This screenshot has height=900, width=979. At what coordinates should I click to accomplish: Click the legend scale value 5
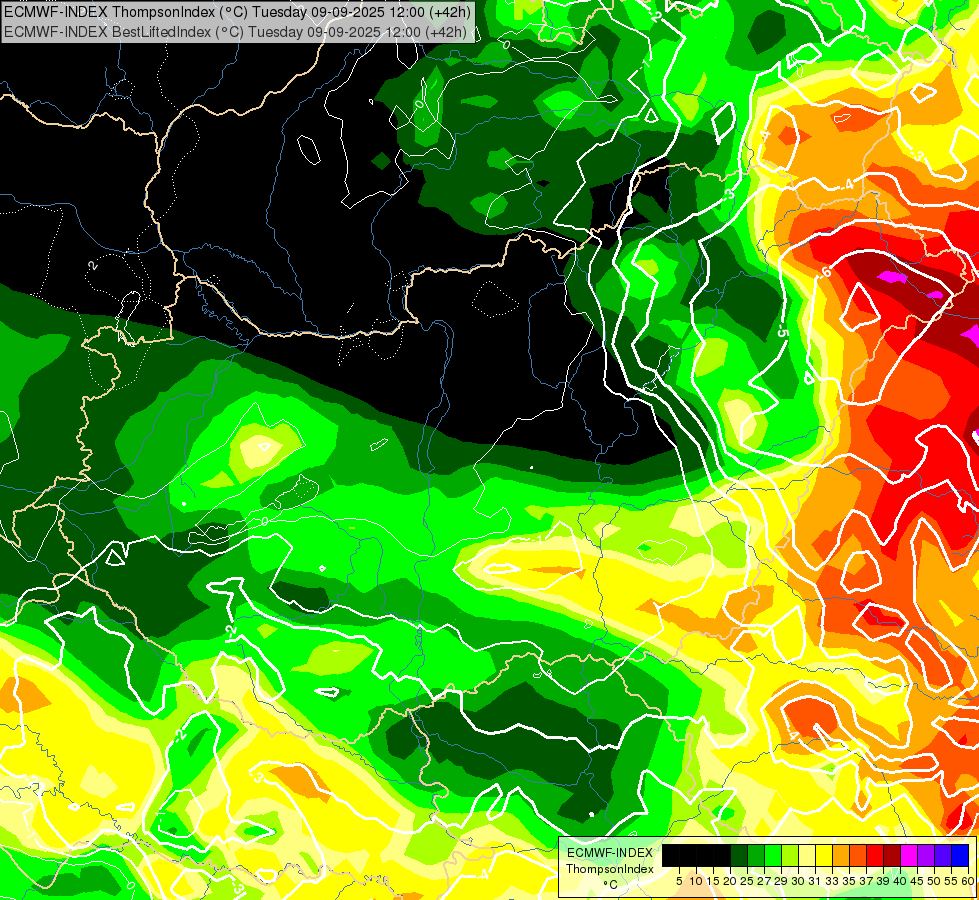click(x=679, y=881)
